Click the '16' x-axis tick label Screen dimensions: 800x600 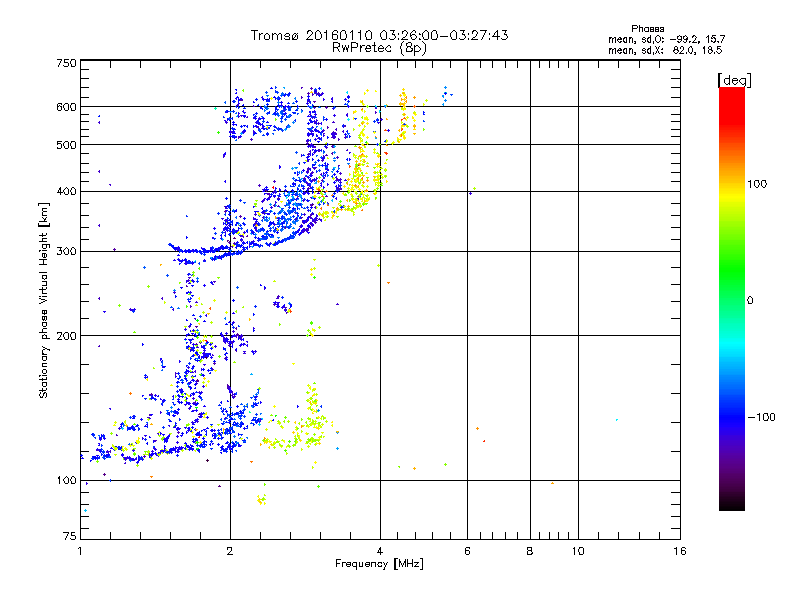click(x=680, y=551)
